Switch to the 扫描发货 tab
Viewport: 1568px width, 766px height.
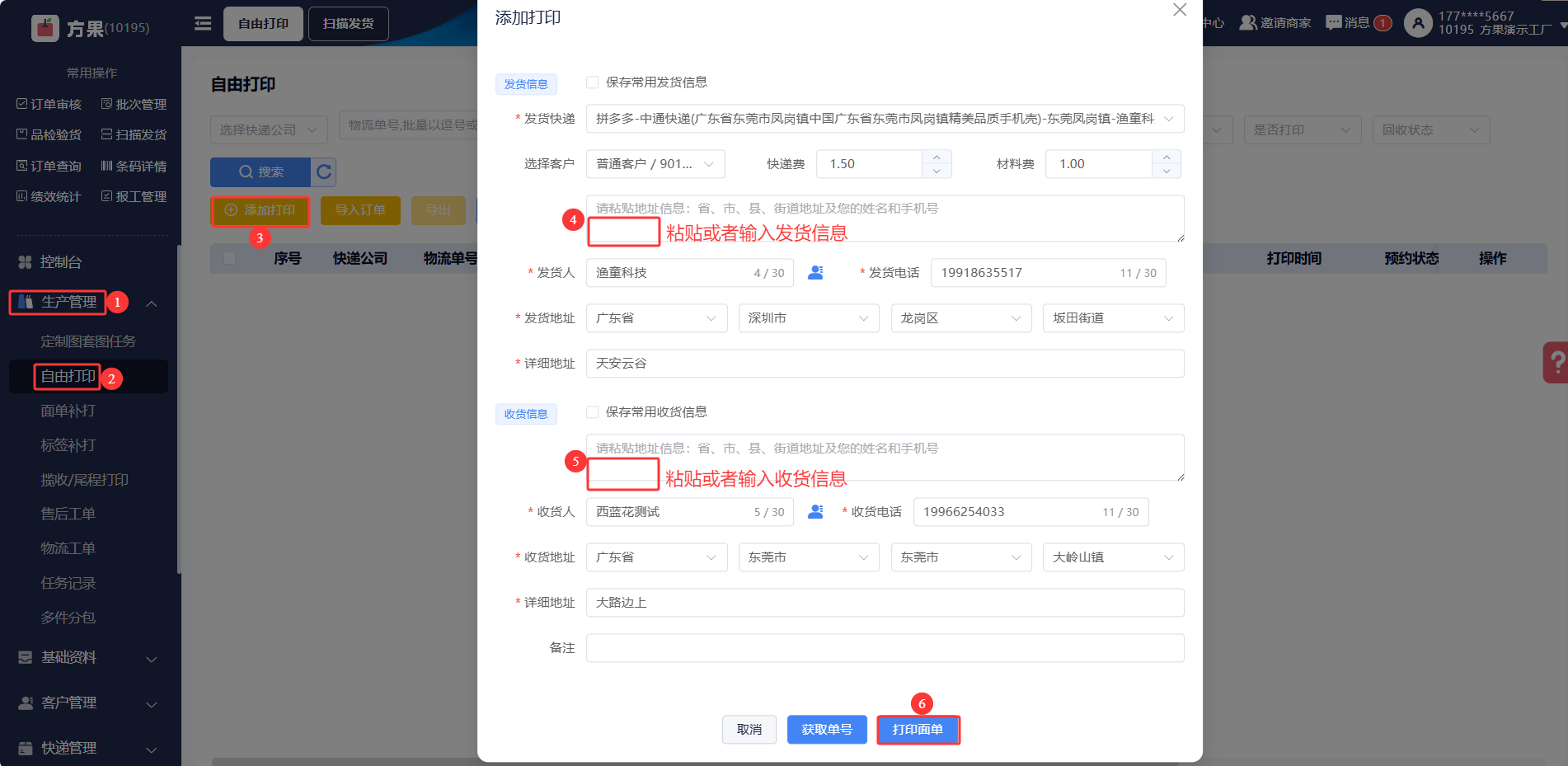(x=348, y=24)
